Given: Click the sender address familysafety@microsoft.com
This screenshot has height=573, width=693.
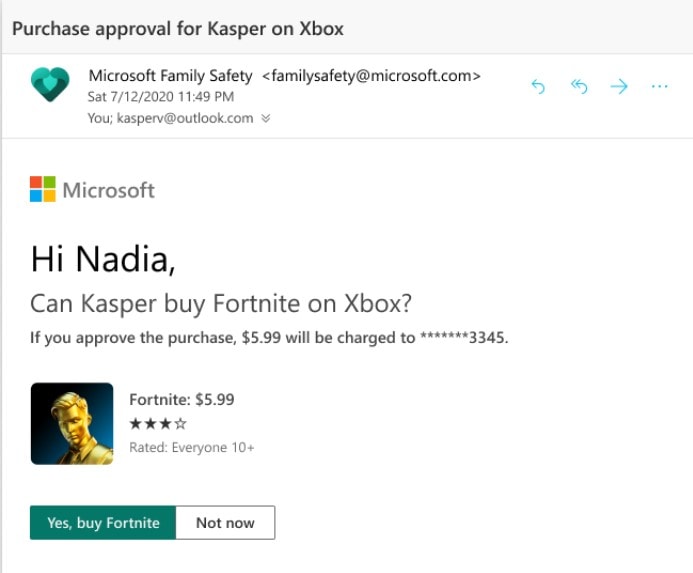Looking at the screenshot, I should tap(371, 76).
